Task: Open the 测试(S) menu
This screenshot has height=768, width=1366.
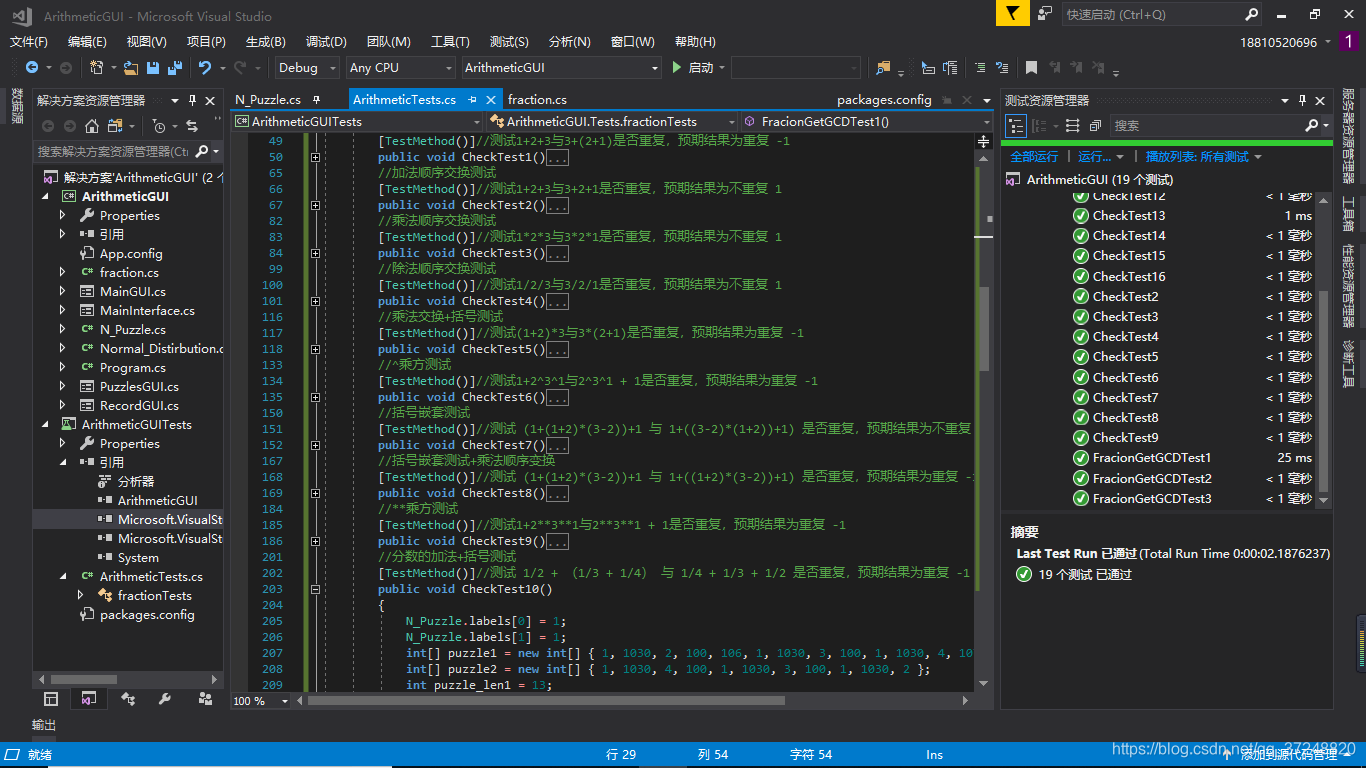Action: (509, 42)
